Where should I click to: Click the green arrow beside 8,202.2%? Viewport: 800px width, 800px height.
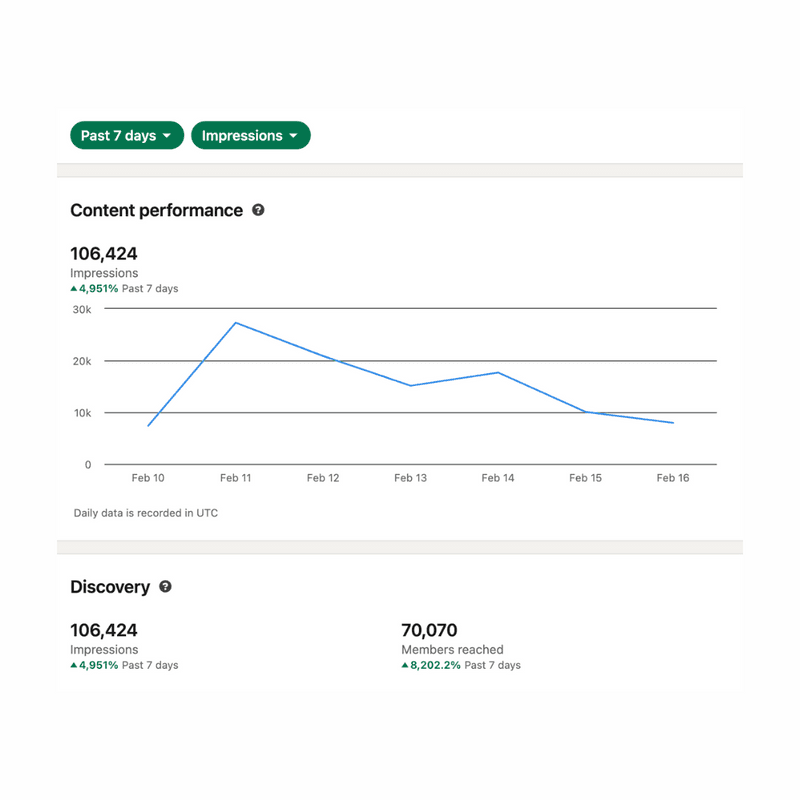pyautogui.click(x=405, y=665)
